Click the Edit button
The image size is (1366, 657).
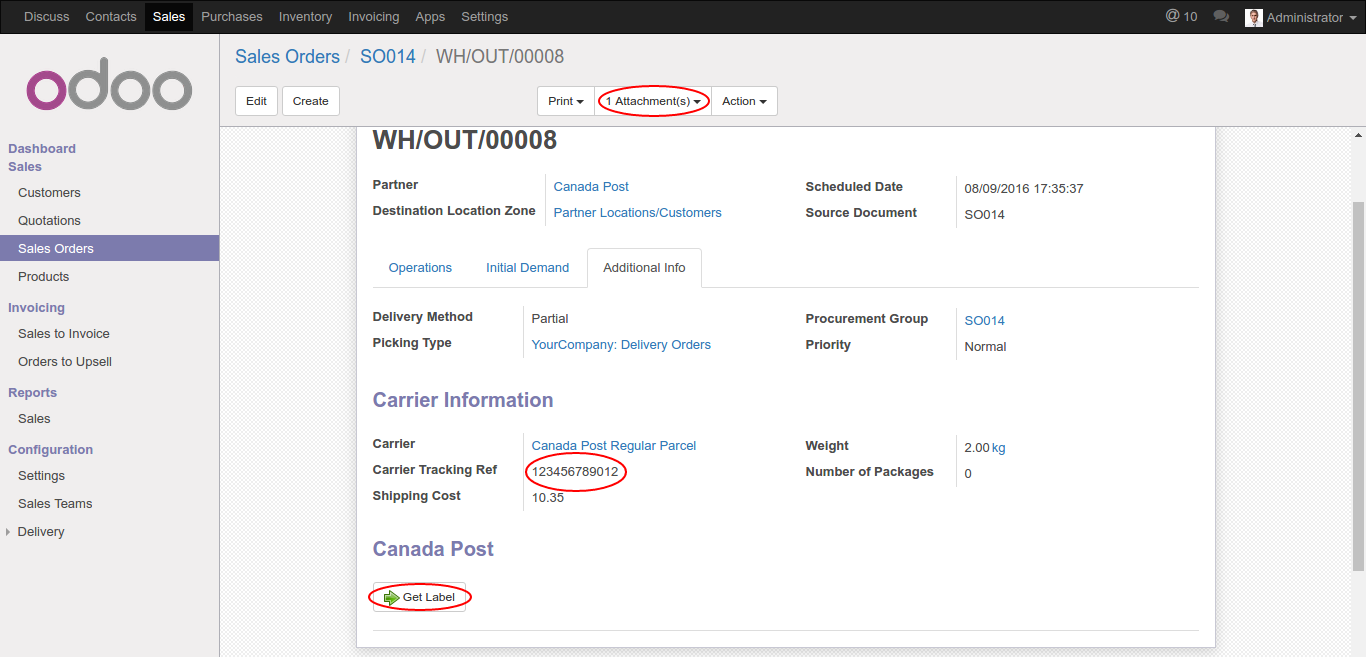pyautogui.click(x=257, y=101)
